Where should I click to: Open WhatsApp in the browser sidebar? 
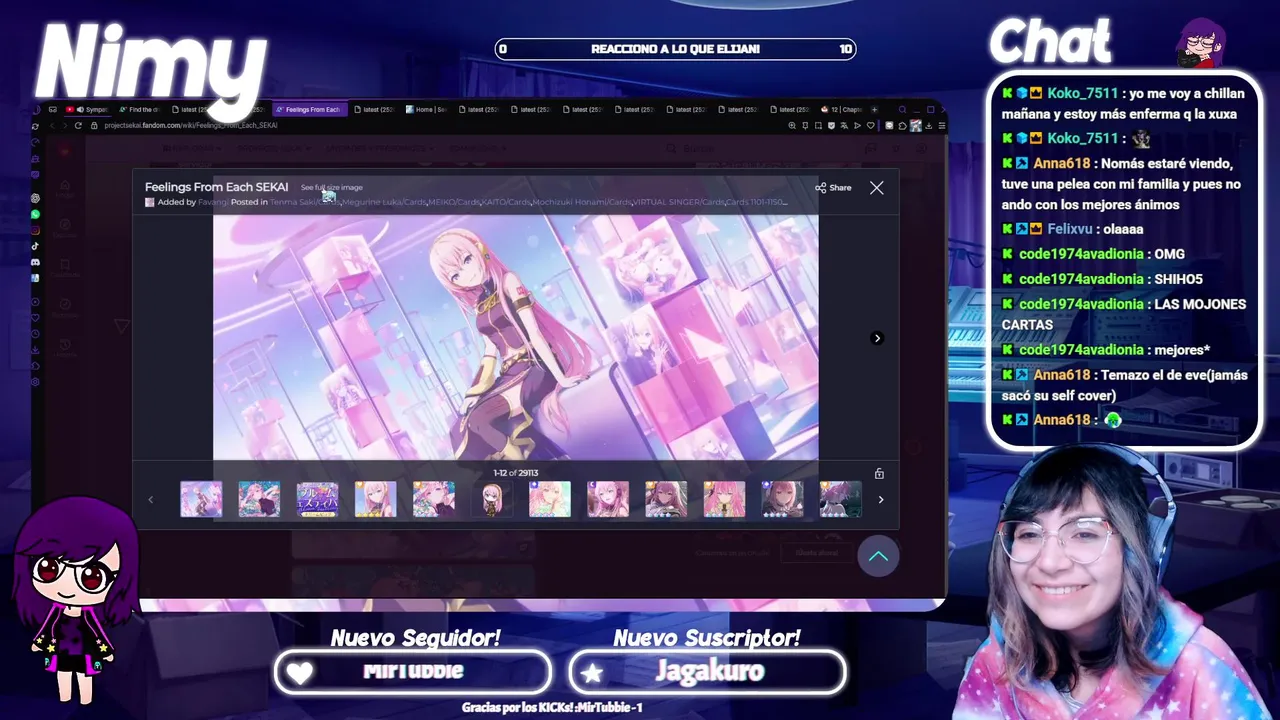(35, 214)
